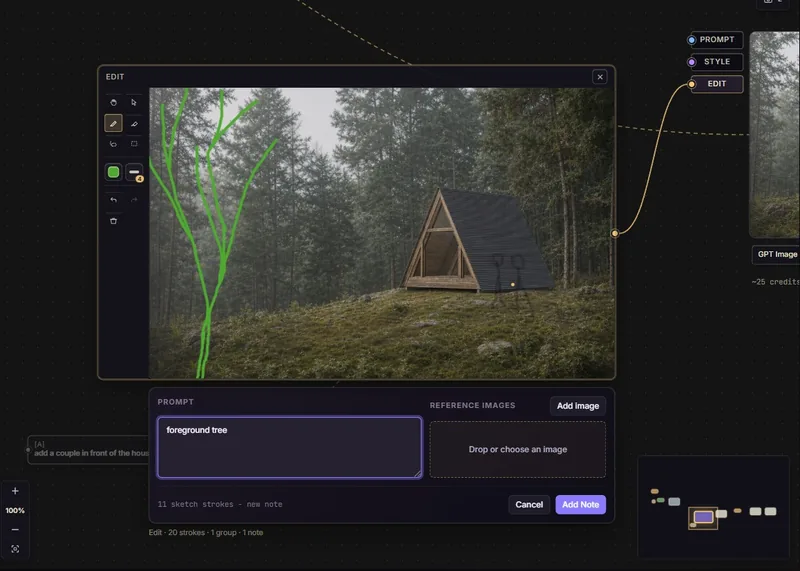Click the 'add a couple in front' note
Viewport: 800px width, 571px height.
pos(89,450)
